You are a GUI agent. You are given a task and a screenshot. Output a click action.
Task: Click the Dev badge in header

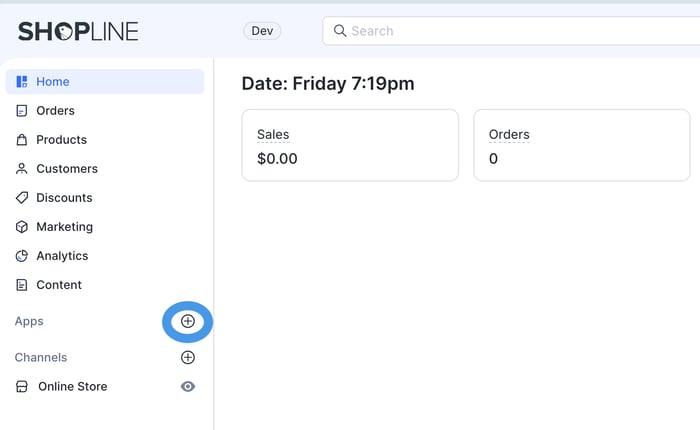[x=262, y=31]
